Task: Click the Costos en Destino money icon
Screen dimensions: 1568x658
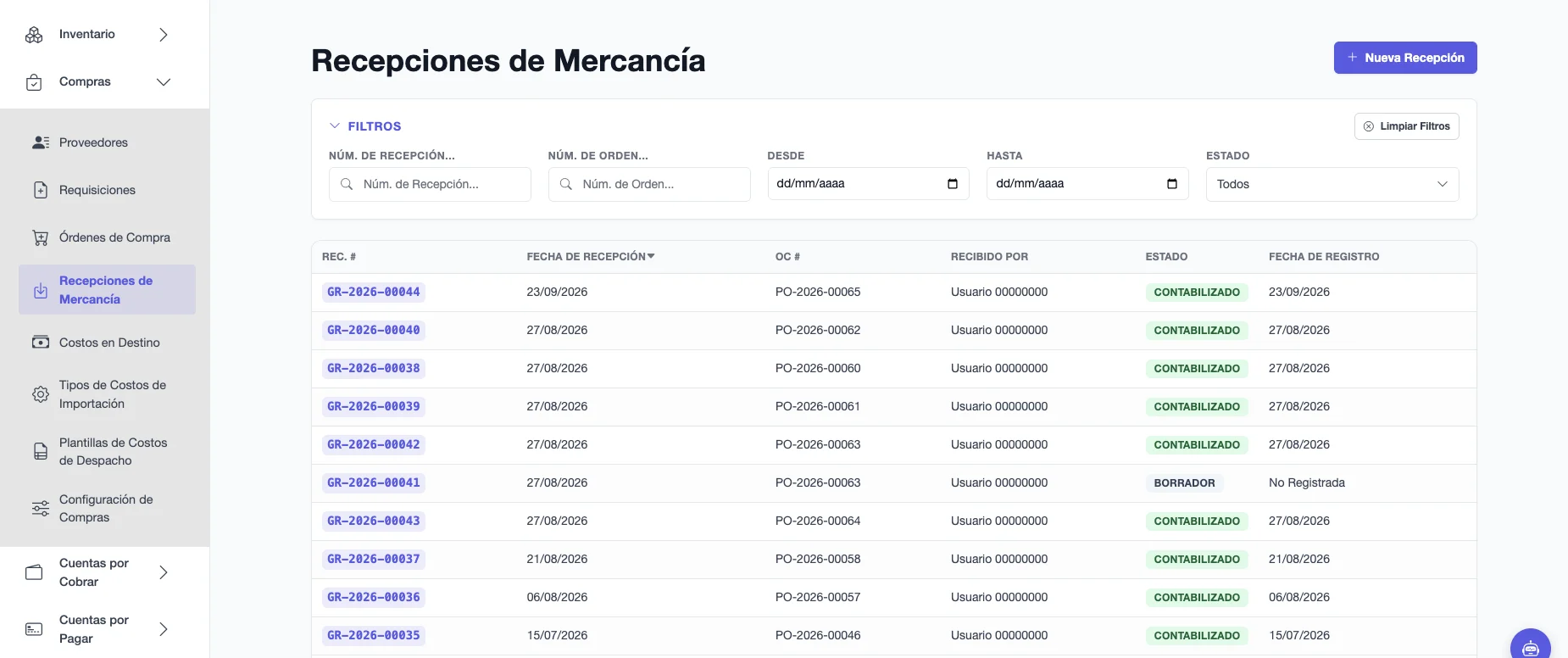Action: tap(41, 343)
